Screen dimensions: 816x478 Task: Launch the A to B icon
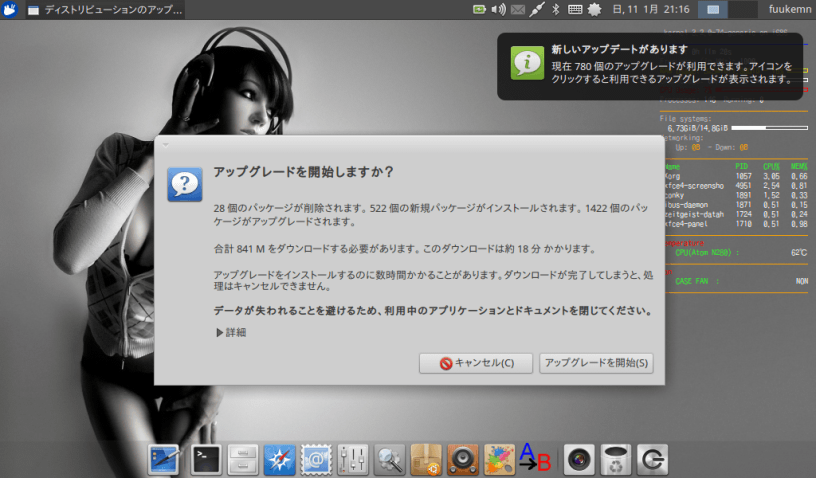(535, 458)
